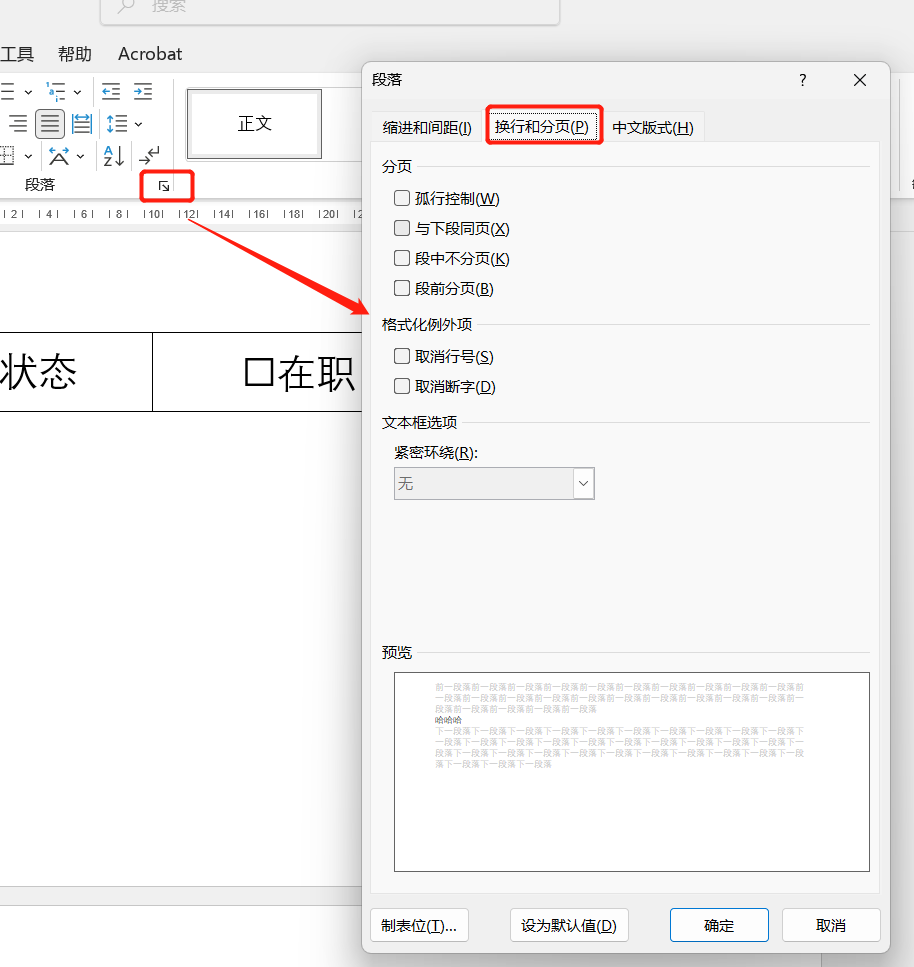Select the justify alignment button
914x967 pixels.
click(x=50, y=124)
